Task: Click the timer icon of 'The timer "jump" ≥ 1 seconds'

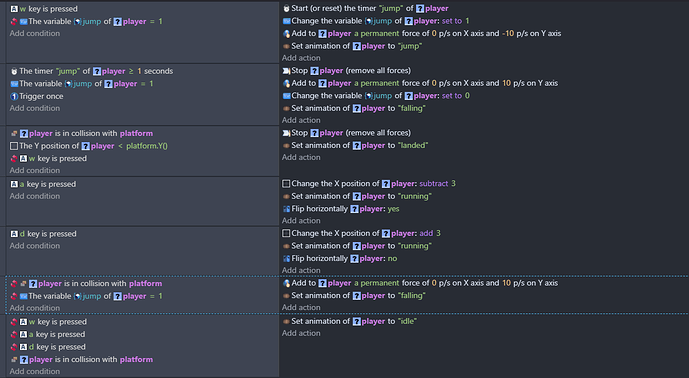Action: pyautogui.click(x=14, y=71)
